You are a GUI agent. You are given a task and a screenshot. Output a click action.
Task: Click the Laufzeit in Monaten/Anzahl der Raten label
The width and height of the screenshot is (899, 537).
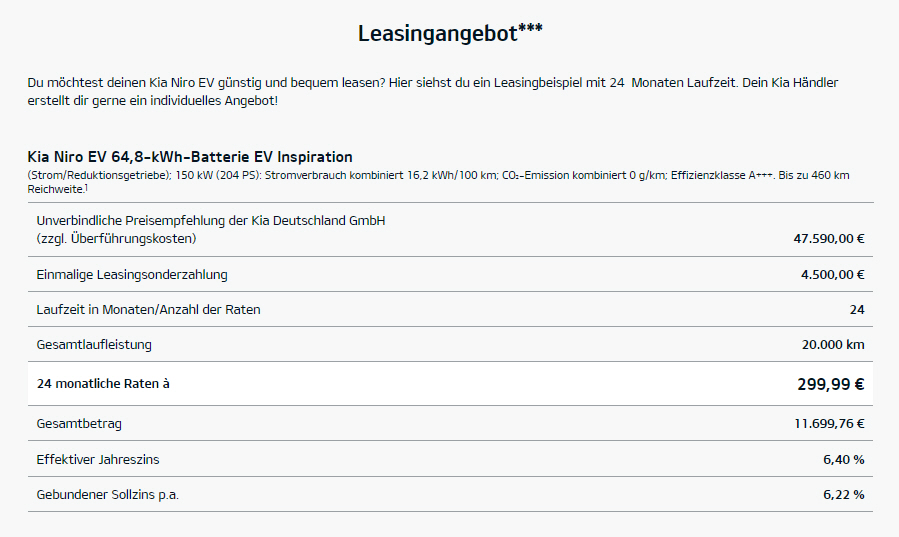tap(148, 309)
